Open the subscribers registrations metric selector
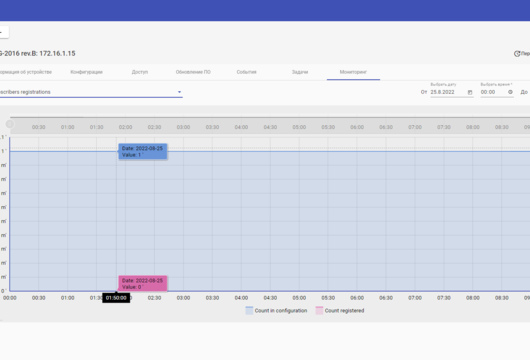Viewport: 530px width, 360px height. (91, 92)
